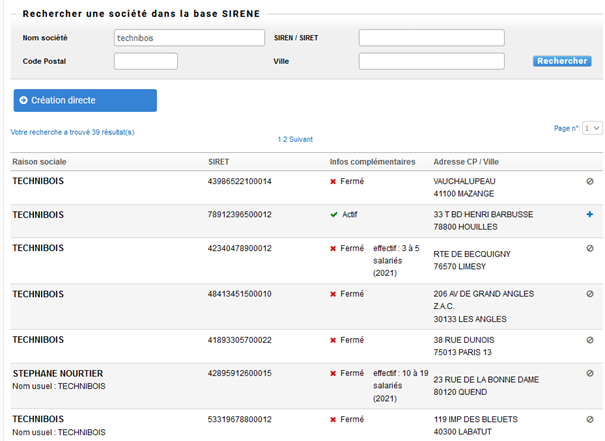The image size is (605, 441).
Task: Click the 75013 PARIS 13 address text
Action: click(x=463, y=352)
